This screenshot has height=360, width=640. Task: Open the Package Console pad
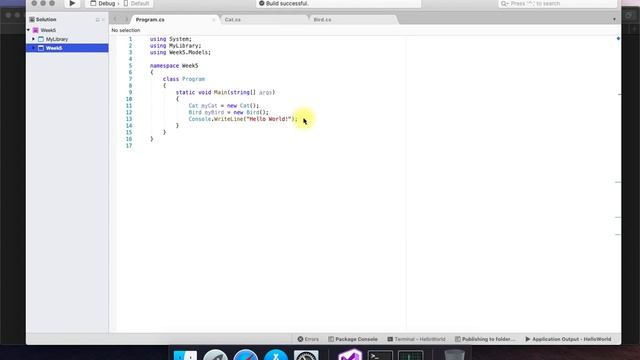(353, 339)
